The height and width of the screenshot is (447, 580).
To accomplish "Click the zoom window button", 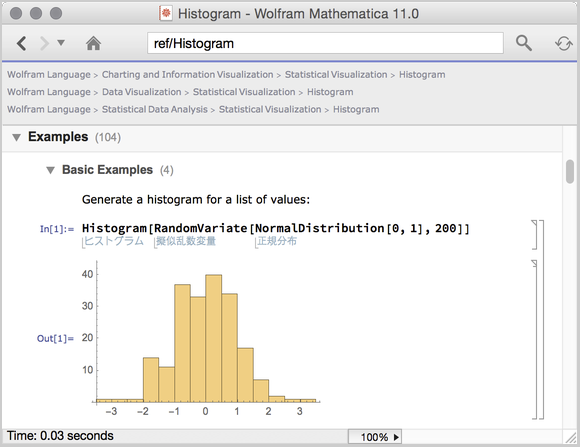I will (x=56, y=13).
